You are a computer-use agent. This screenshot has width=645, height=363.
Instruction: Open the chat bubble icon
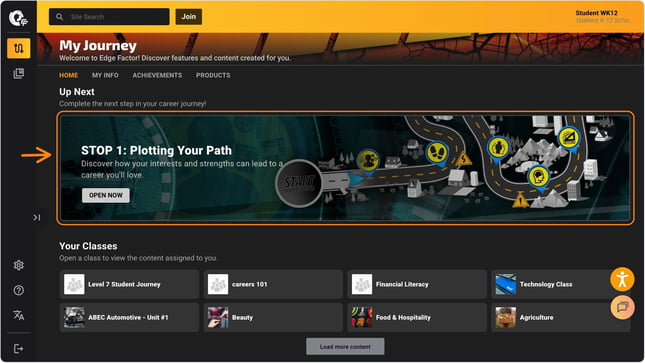[622, 307]
